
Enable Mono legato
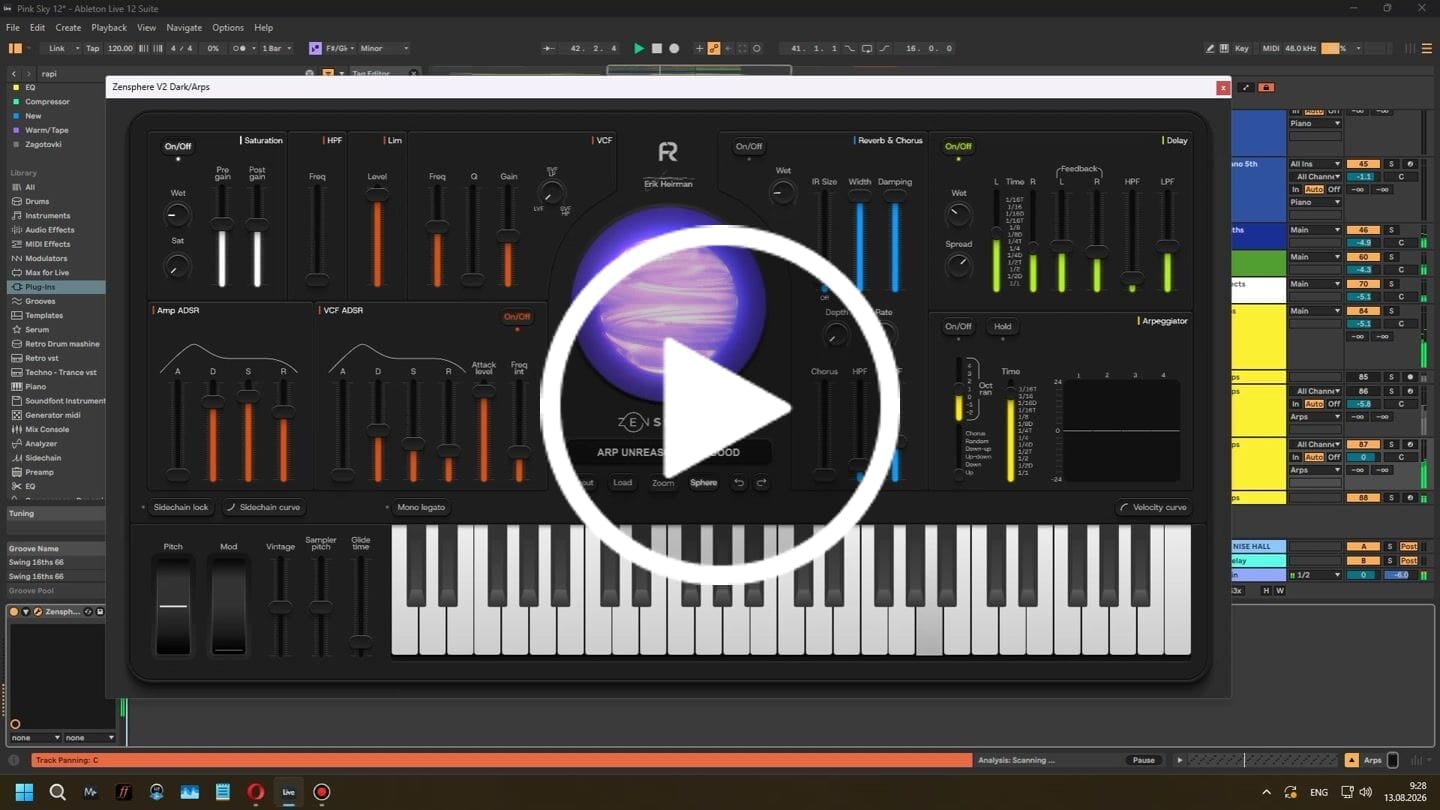pyautogui.click(x=421, y=507)
